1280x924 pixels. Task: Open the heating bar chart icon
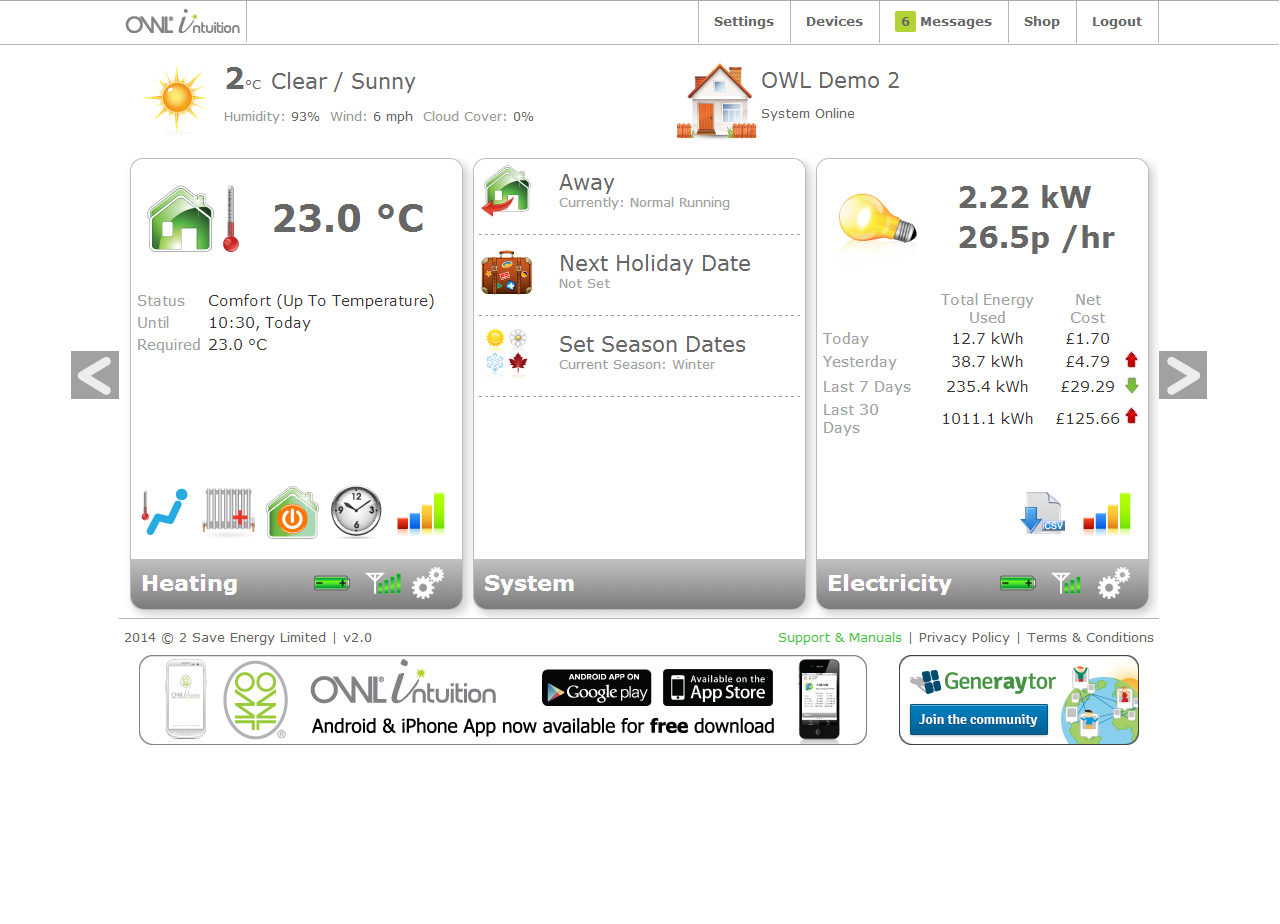coord(420,512)
